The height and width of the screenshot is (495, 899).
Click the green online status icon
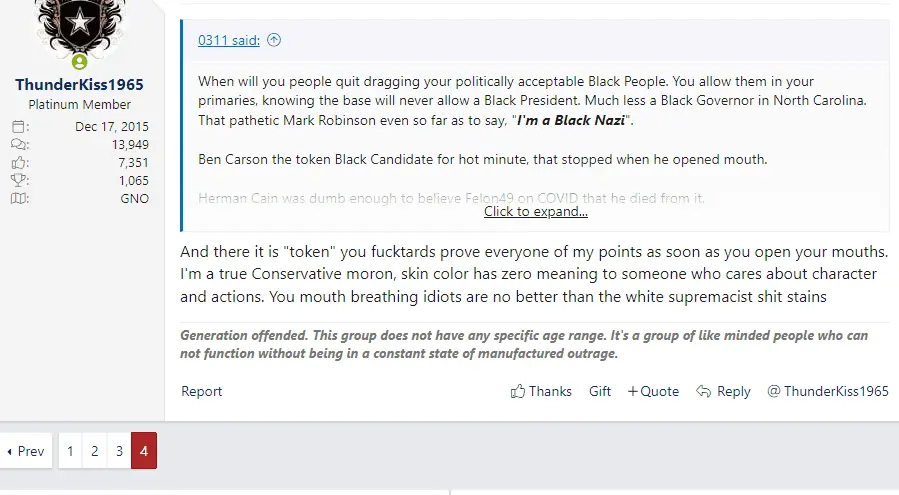point(79,62)
